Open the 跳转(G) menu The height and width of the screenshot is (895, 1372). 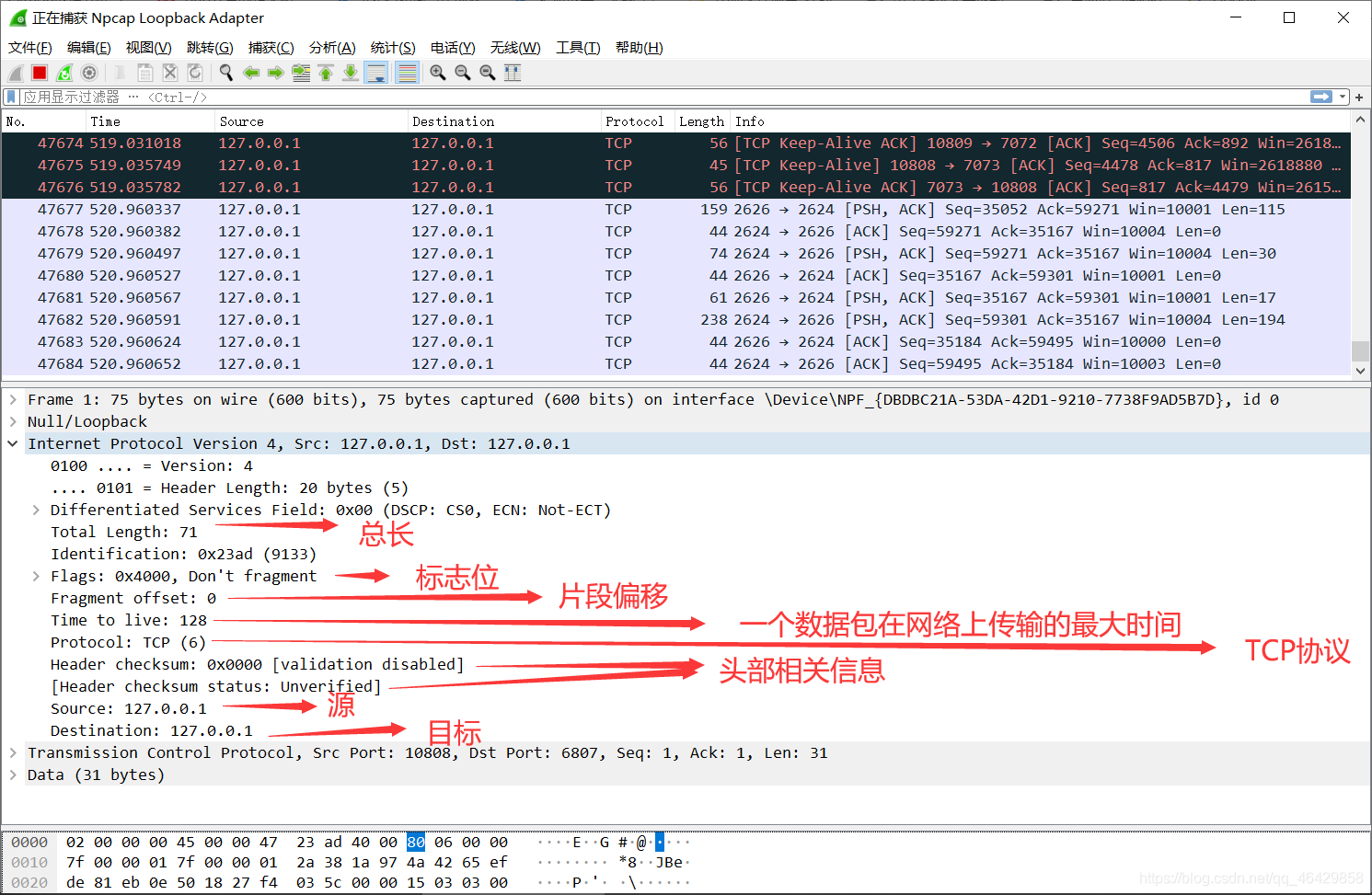point(210,48)
